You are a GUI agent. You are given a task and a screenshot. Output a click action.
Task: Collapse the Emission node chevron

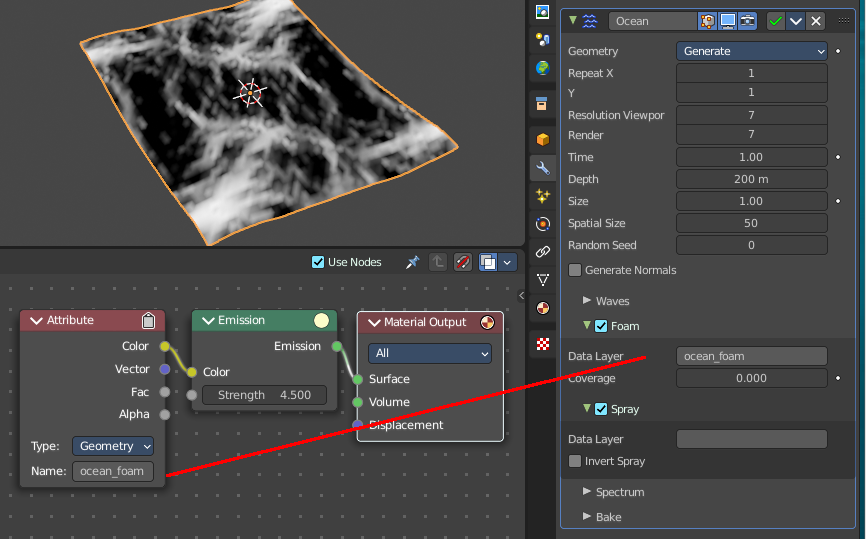[x=208, y=320]
